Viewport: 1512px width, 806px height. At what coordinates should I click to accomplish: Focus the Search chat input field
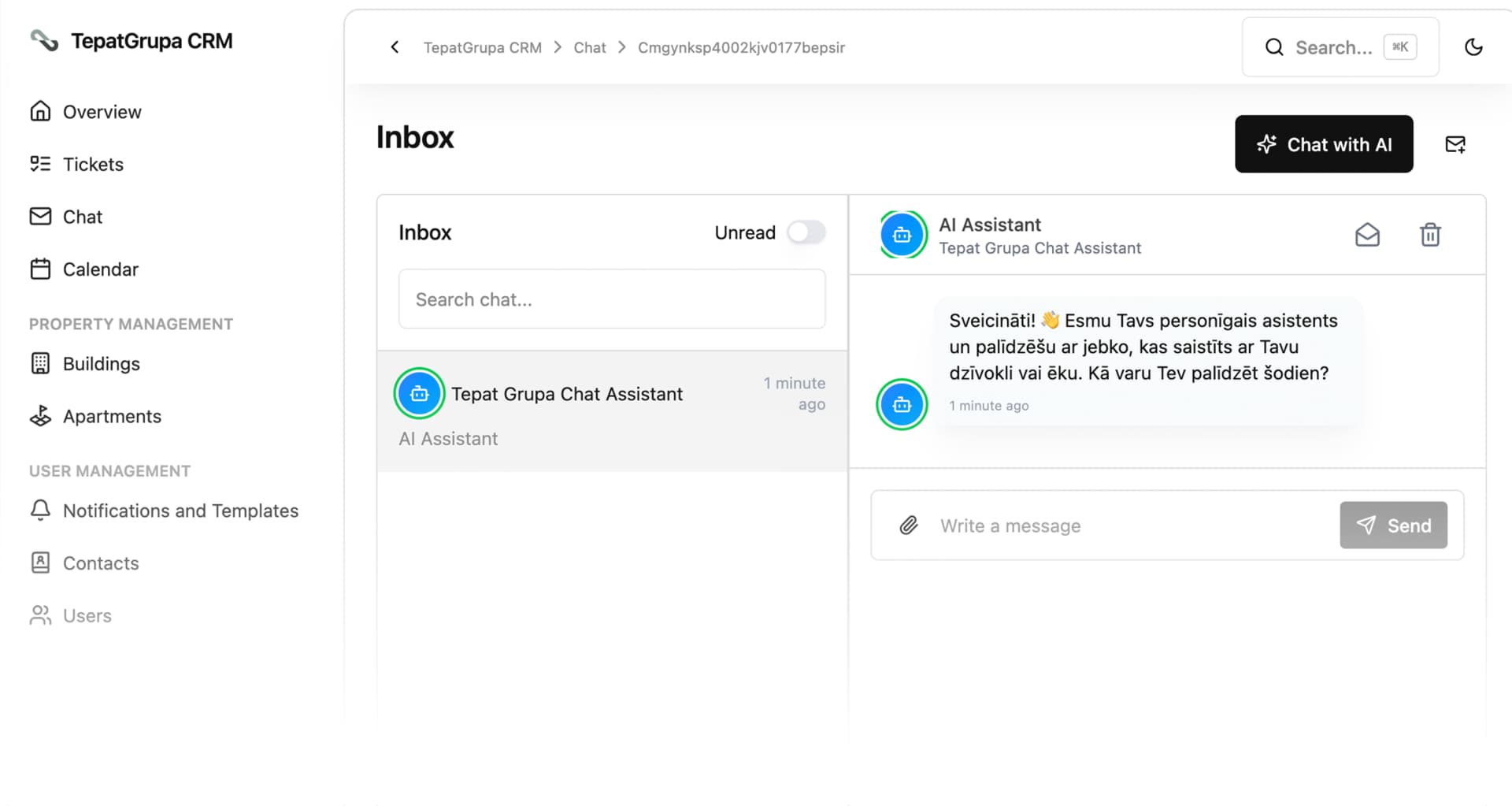click(x=611, y=299)
